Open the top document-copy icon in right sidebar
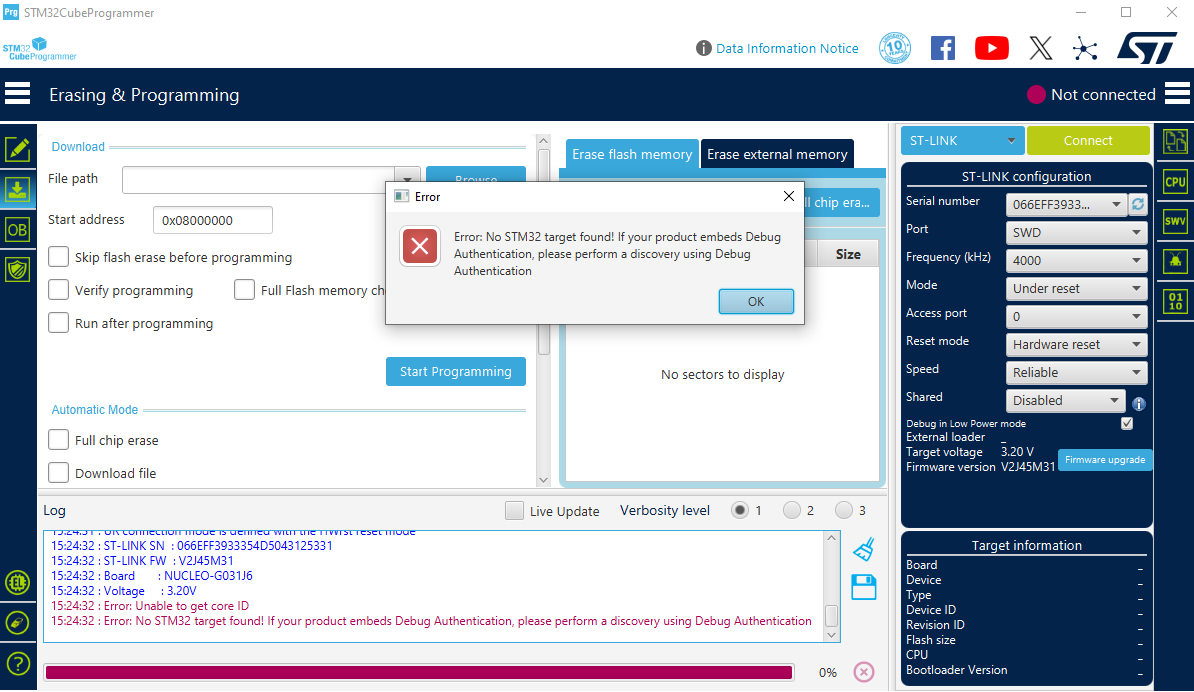 [1175, 141]
